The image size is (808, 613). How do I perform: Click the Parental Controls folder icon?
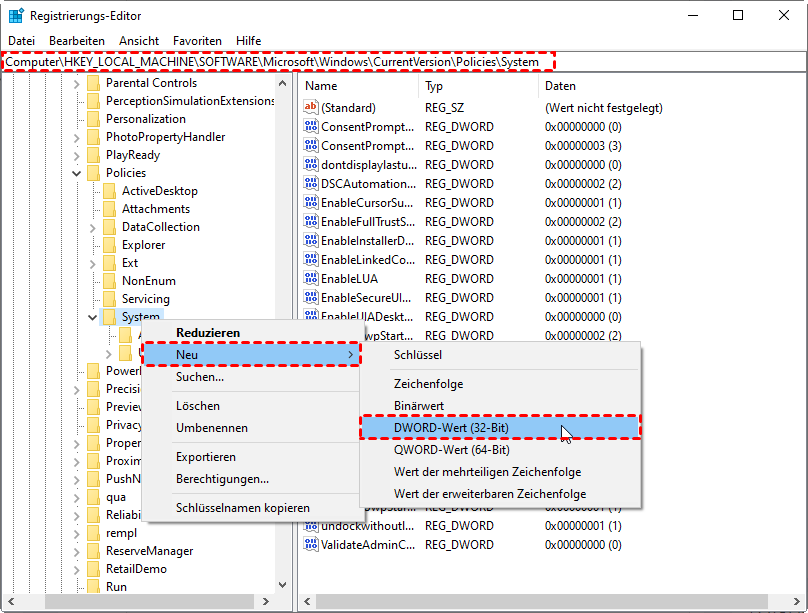(93, 83)
